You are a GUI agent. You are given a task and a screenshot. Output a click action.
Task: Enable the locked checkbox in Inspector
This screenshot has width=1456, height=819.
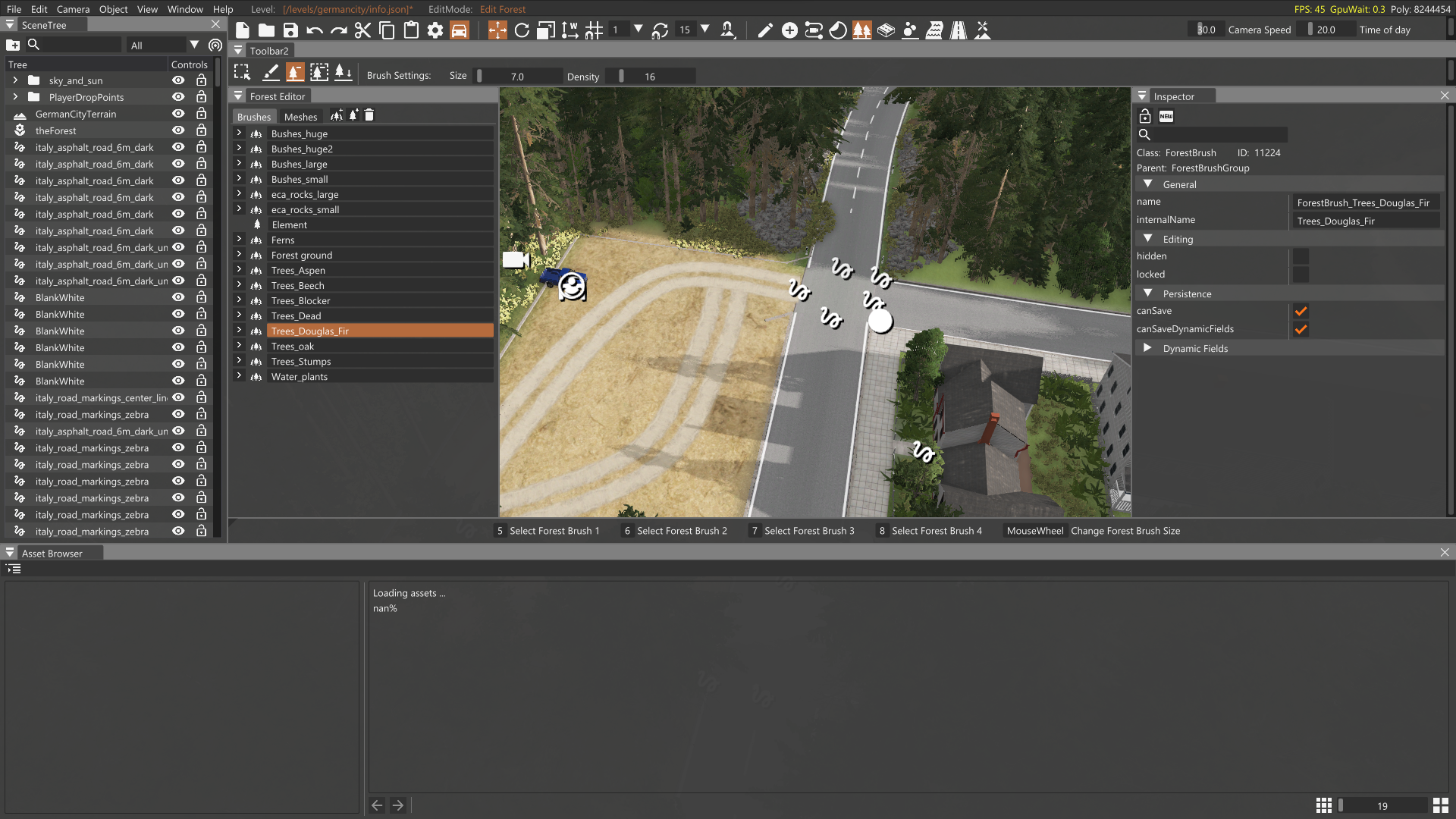click(1301, 275)
